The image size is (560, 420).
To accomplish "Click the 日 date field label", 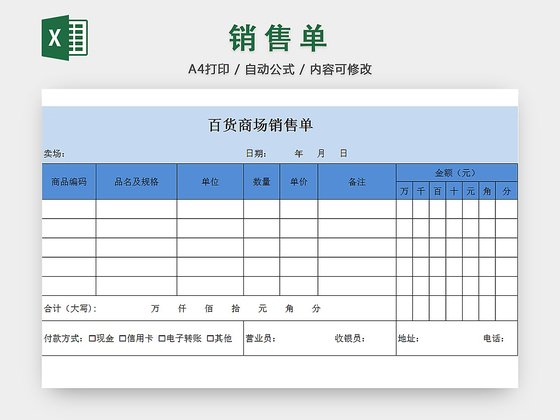I will tap(343, 154).
